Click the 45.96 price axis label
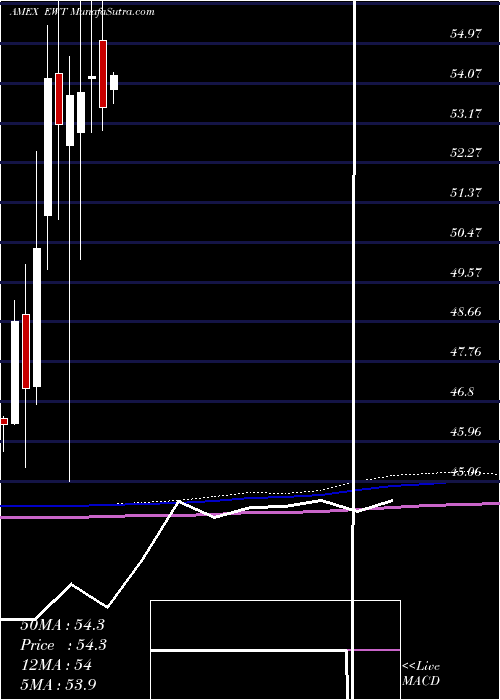500x700 pixels. (466, 431)
